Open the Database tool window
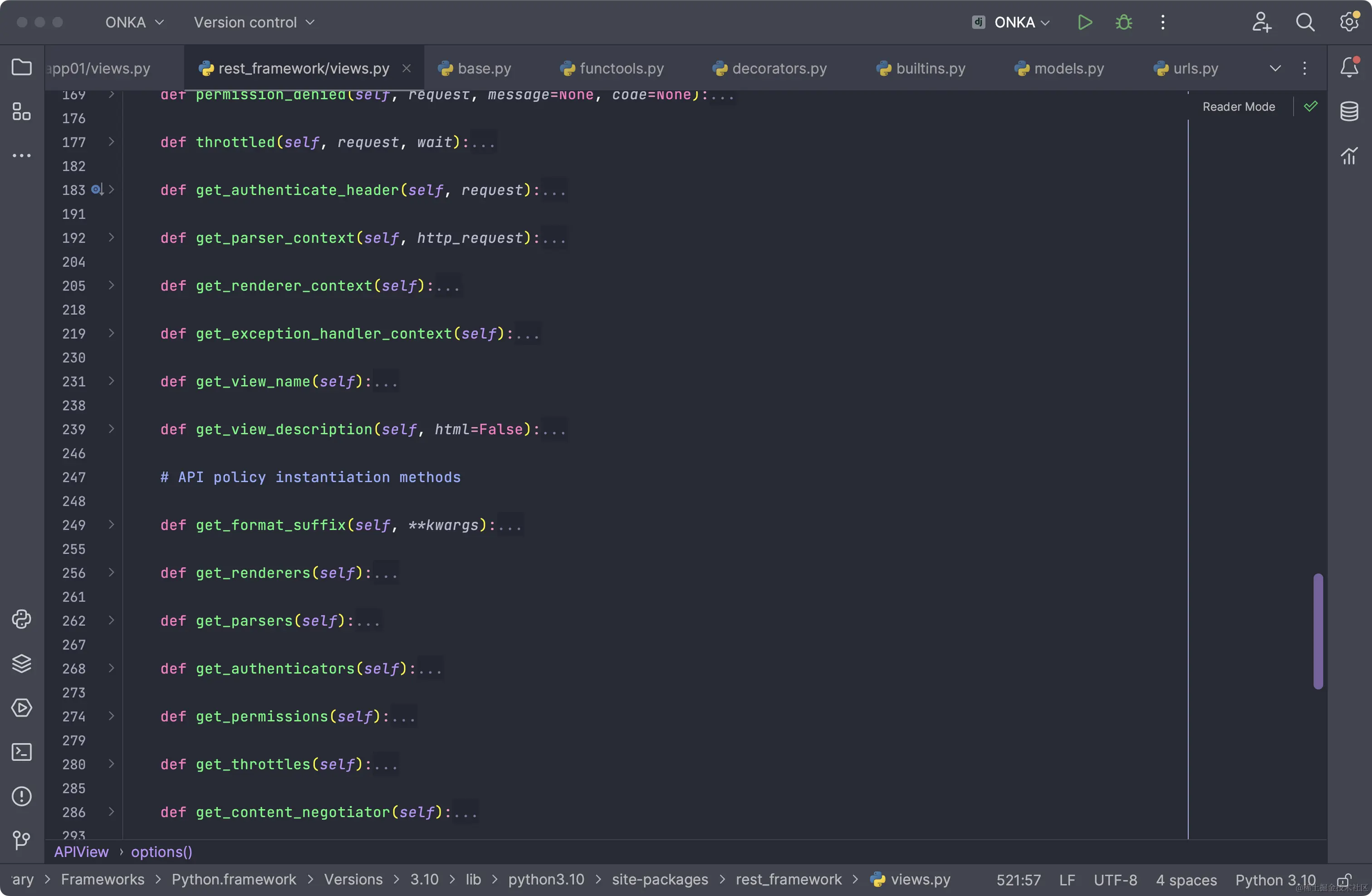1372x896 pixels. click(x=1349, y=111)
